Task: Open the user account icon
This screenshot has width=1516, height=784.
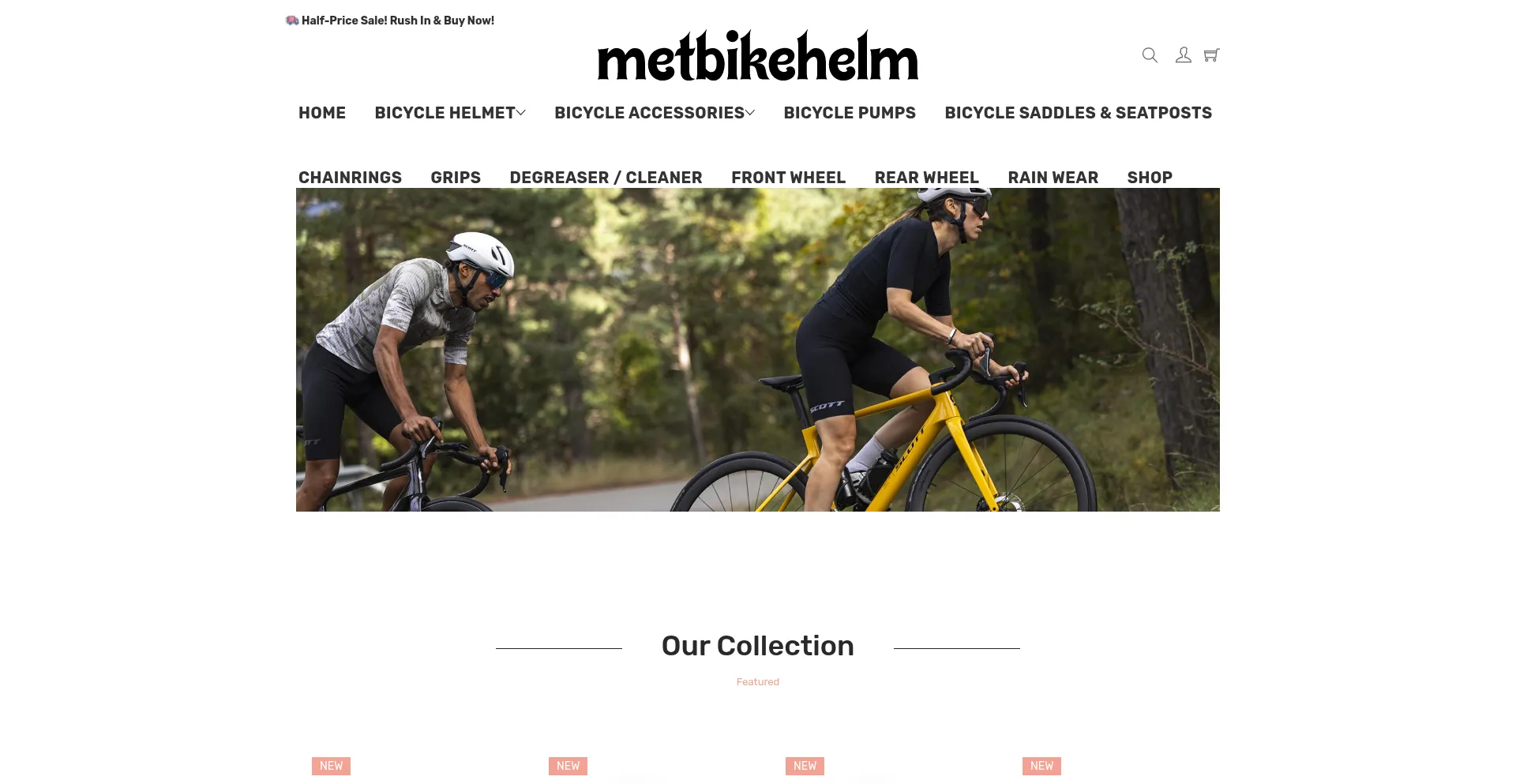Action: click(x=1183, y=55)
